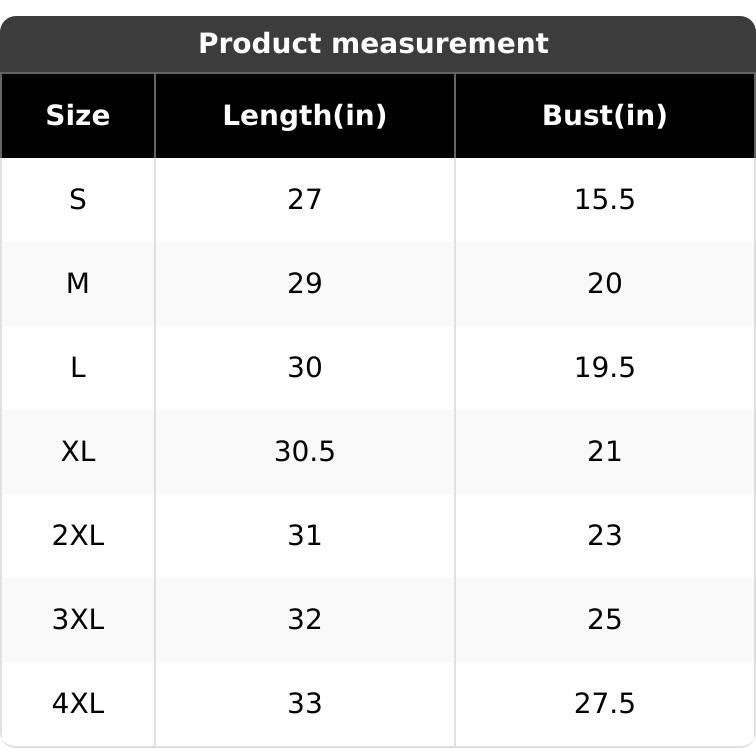Click the 3XL size row label

[78, 620]
